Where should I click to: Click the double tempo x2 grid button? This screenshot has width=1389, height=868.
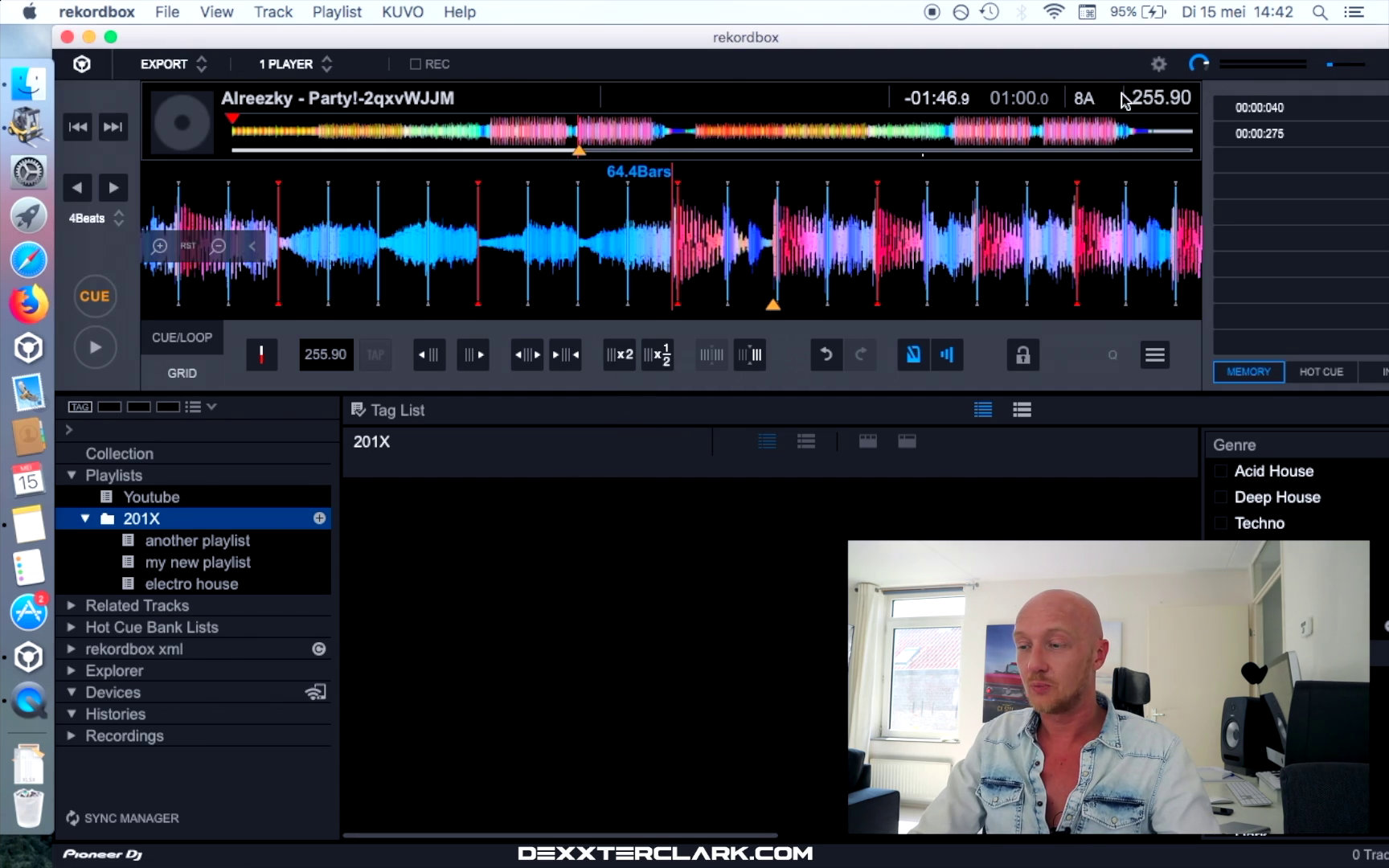[619, 354]
